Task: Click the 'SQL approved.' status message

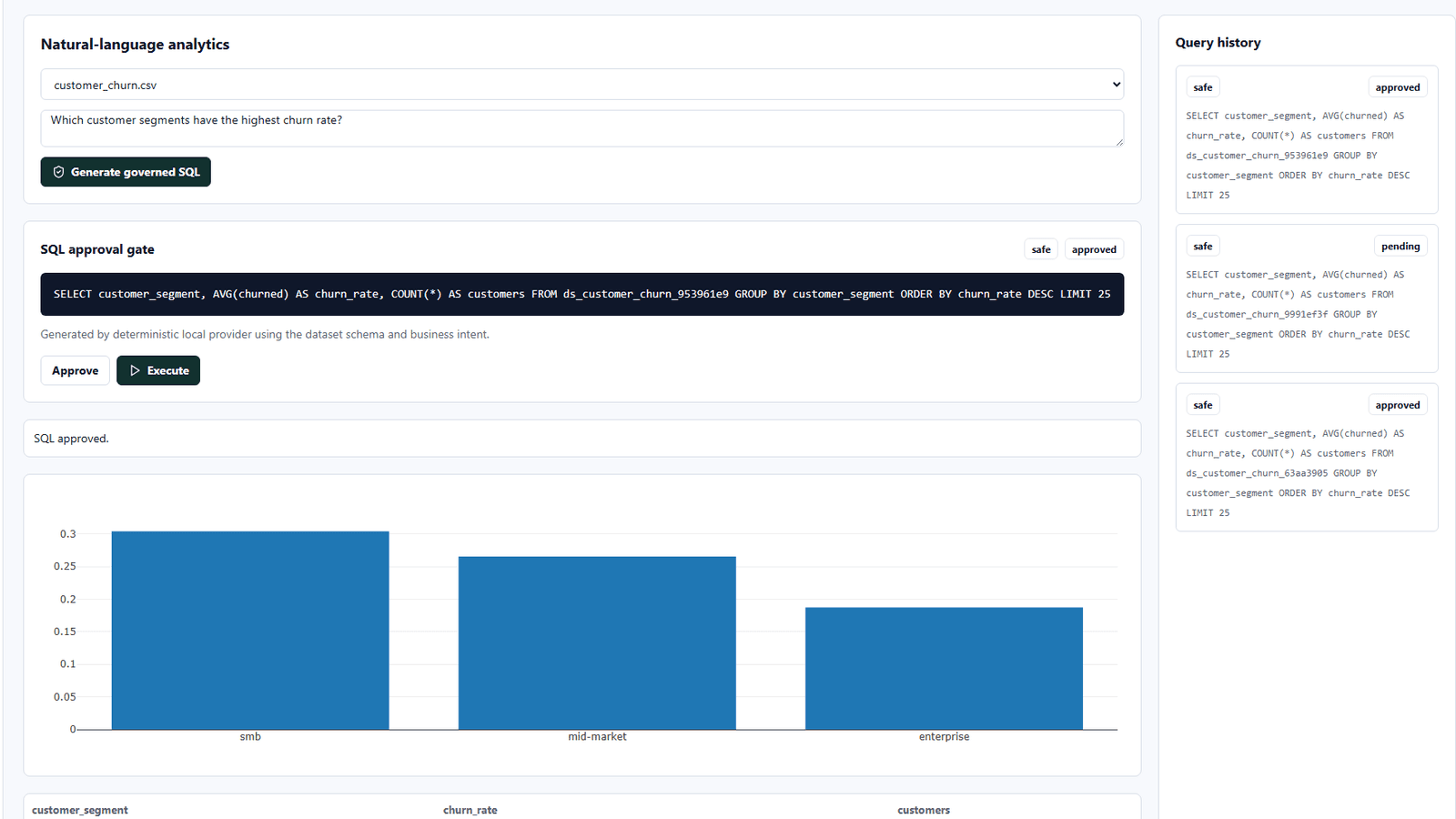Action: (71, 439)
